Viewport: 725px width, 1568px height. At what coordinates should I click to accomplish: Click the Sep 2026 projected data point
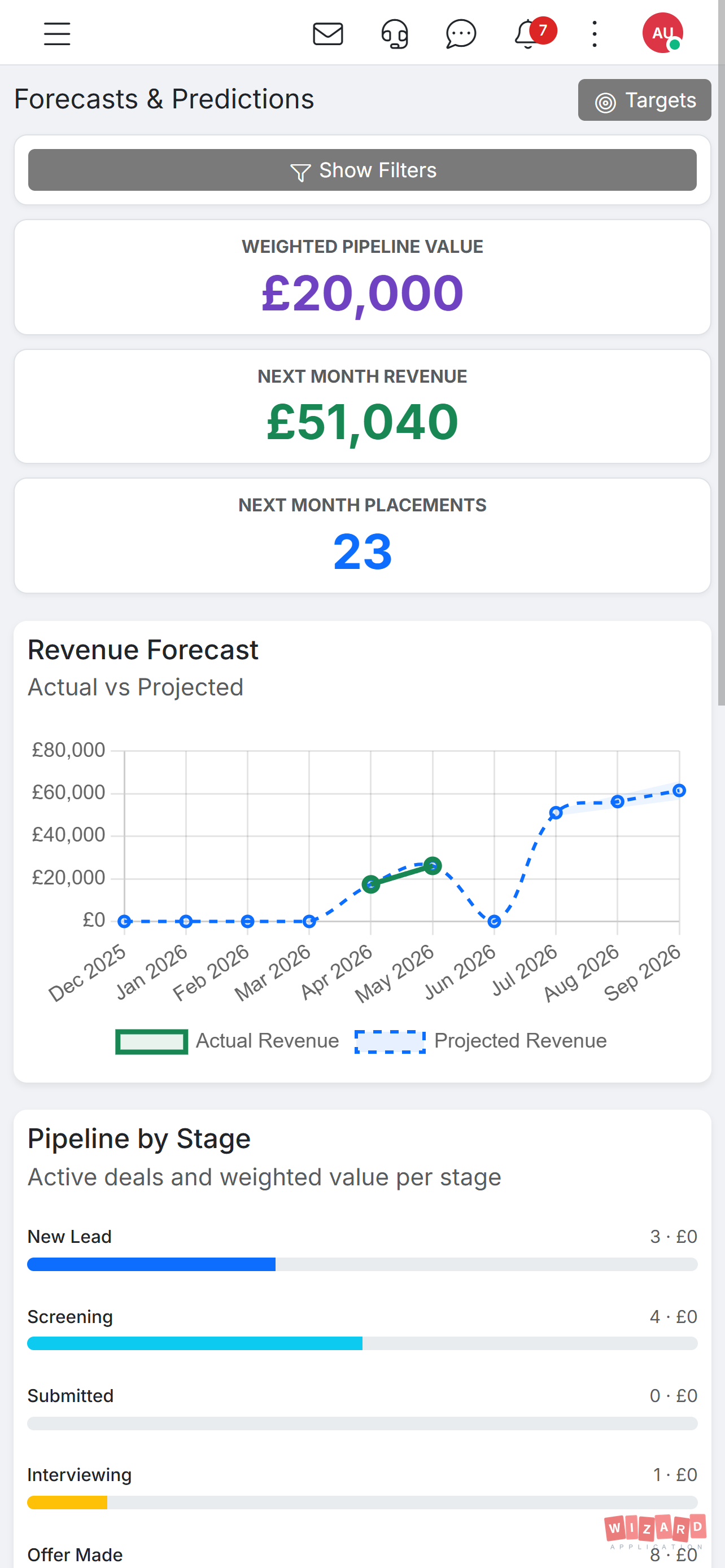[x=679, y=791]
